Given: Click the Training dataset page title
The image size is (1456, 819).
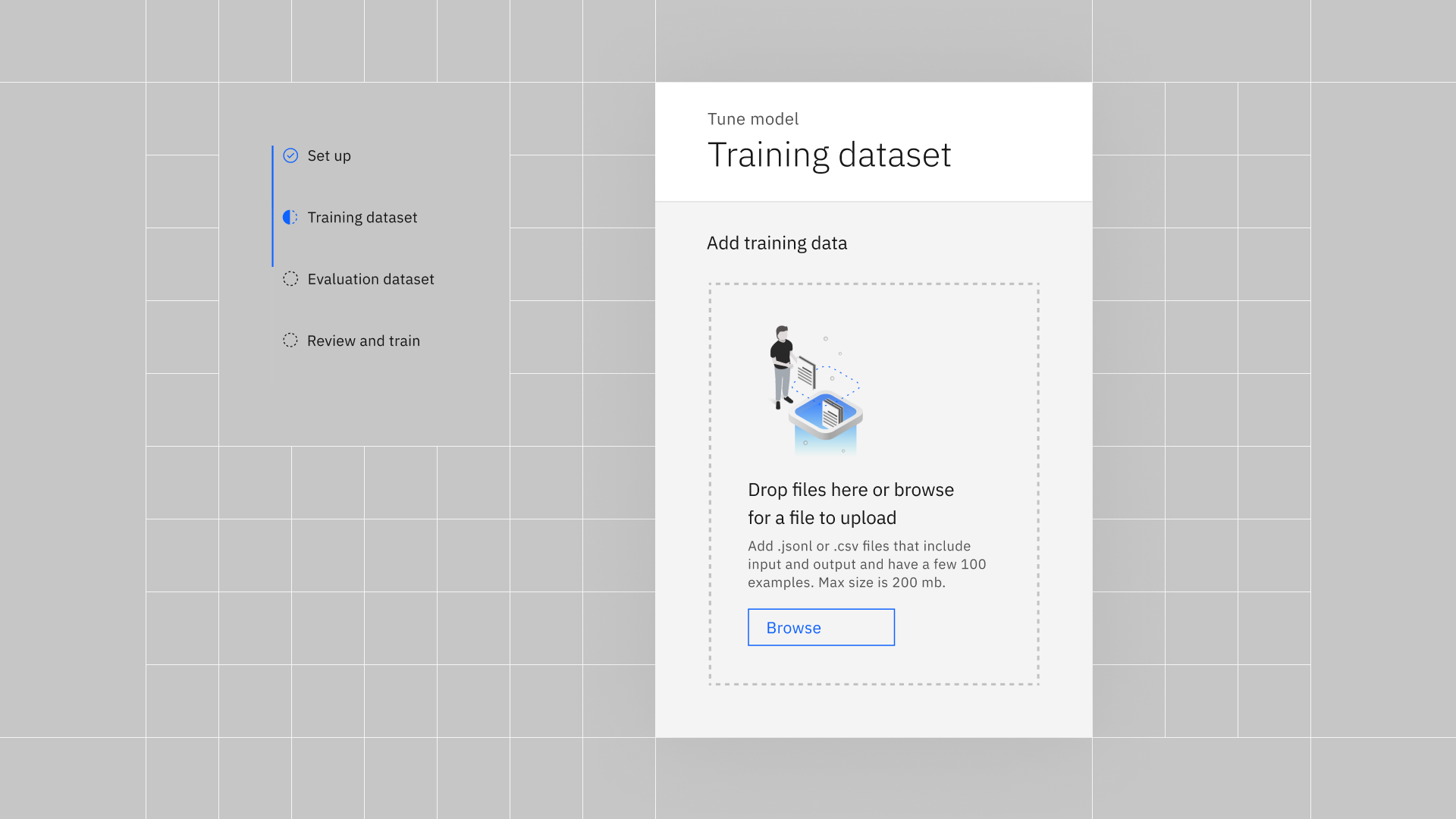Looking at the screenshot, I should [x=829, y=155].
